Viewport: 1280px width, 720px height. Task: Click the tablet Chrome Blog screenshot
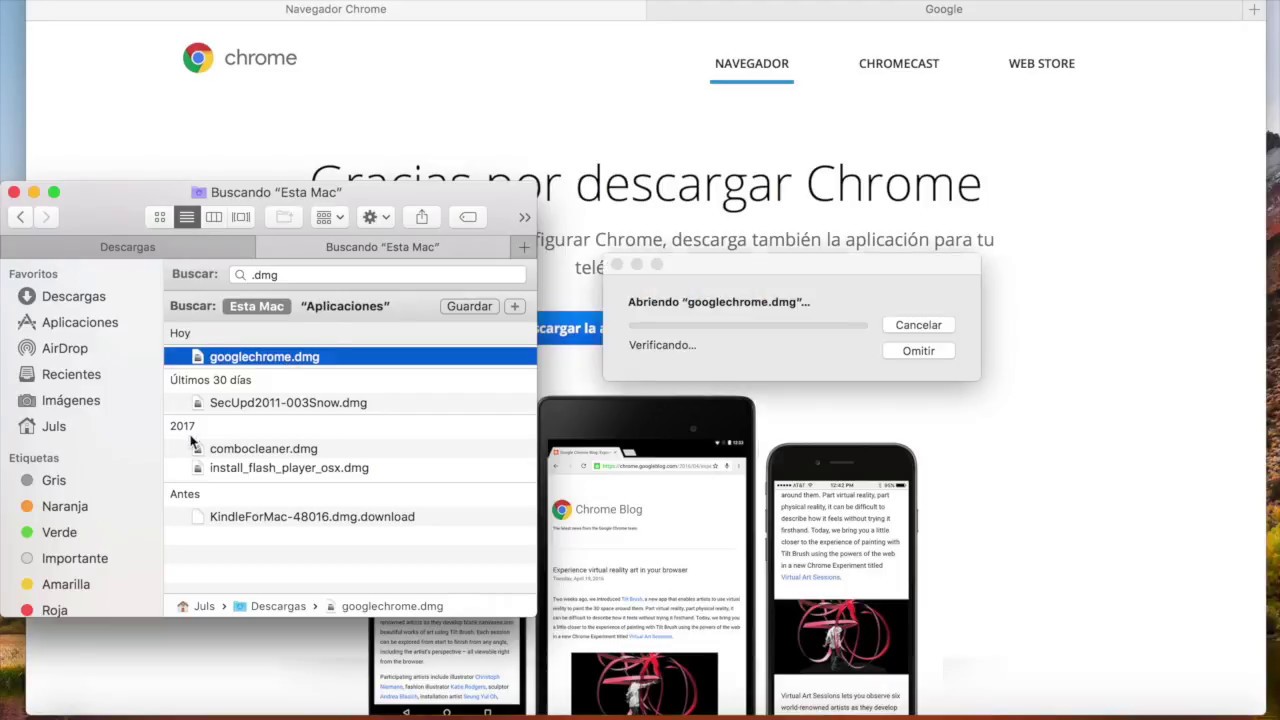(x=646, y=557)
